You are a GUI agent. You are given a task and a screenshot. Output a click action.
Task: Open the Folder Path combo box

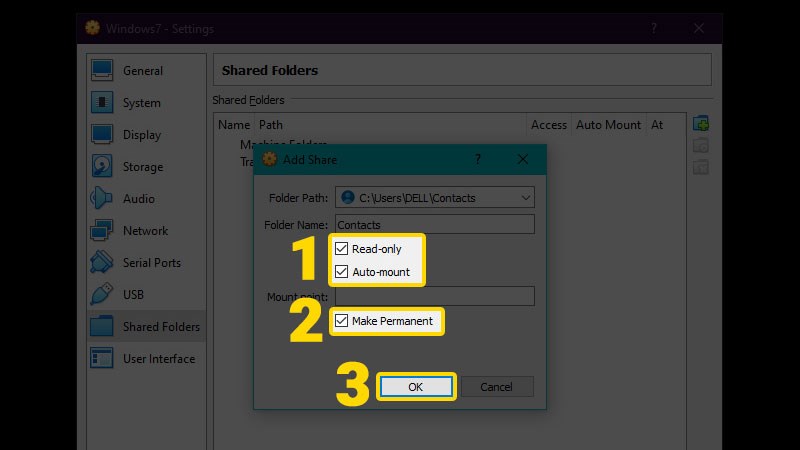click(435, 197)
